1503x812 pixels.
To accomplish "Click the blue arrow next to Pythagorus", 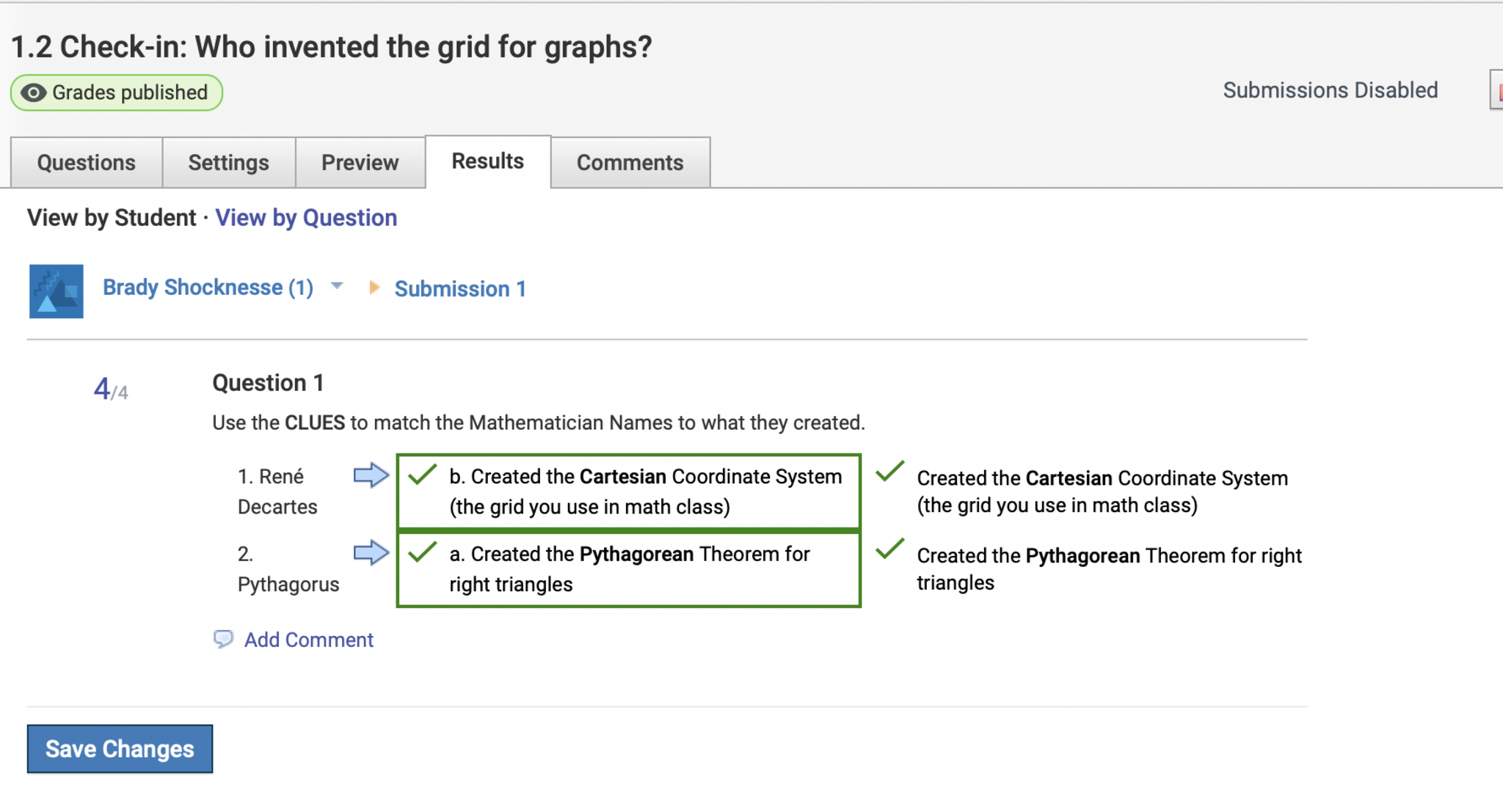I will coord(371,552).
